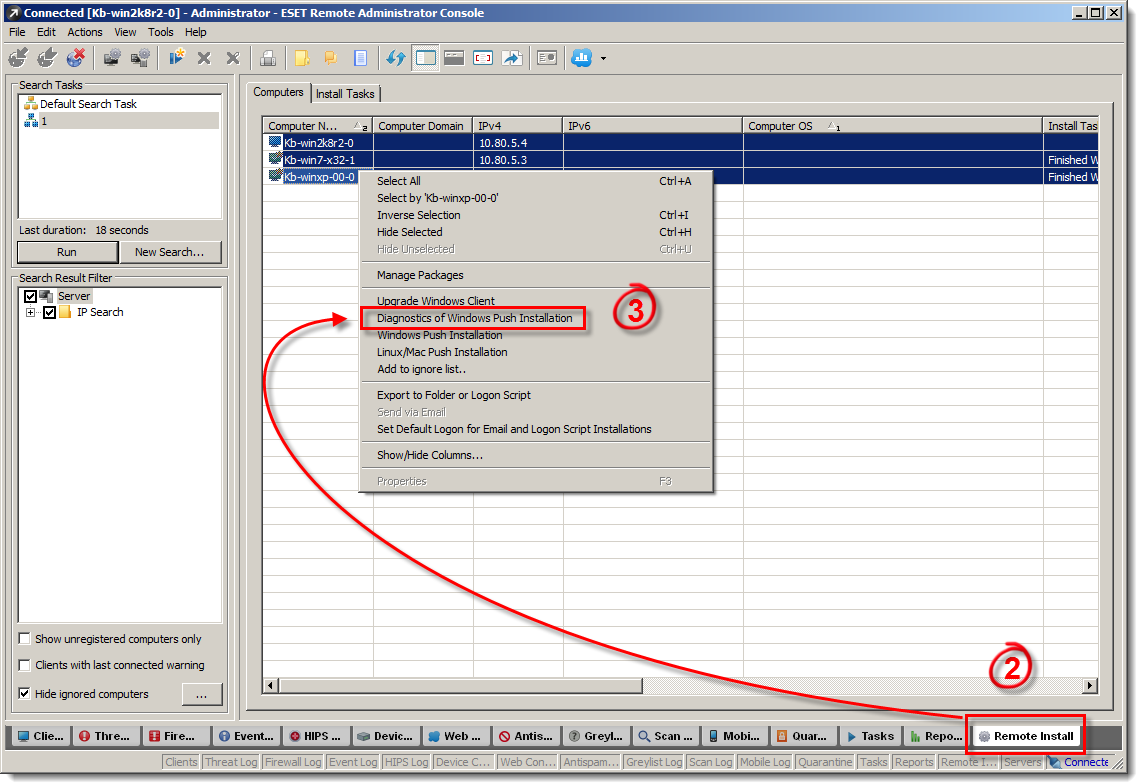Viewport: 1137px width, 783px height.
Task: Open the Firewall pane tab
Action: tap(173, 736)
